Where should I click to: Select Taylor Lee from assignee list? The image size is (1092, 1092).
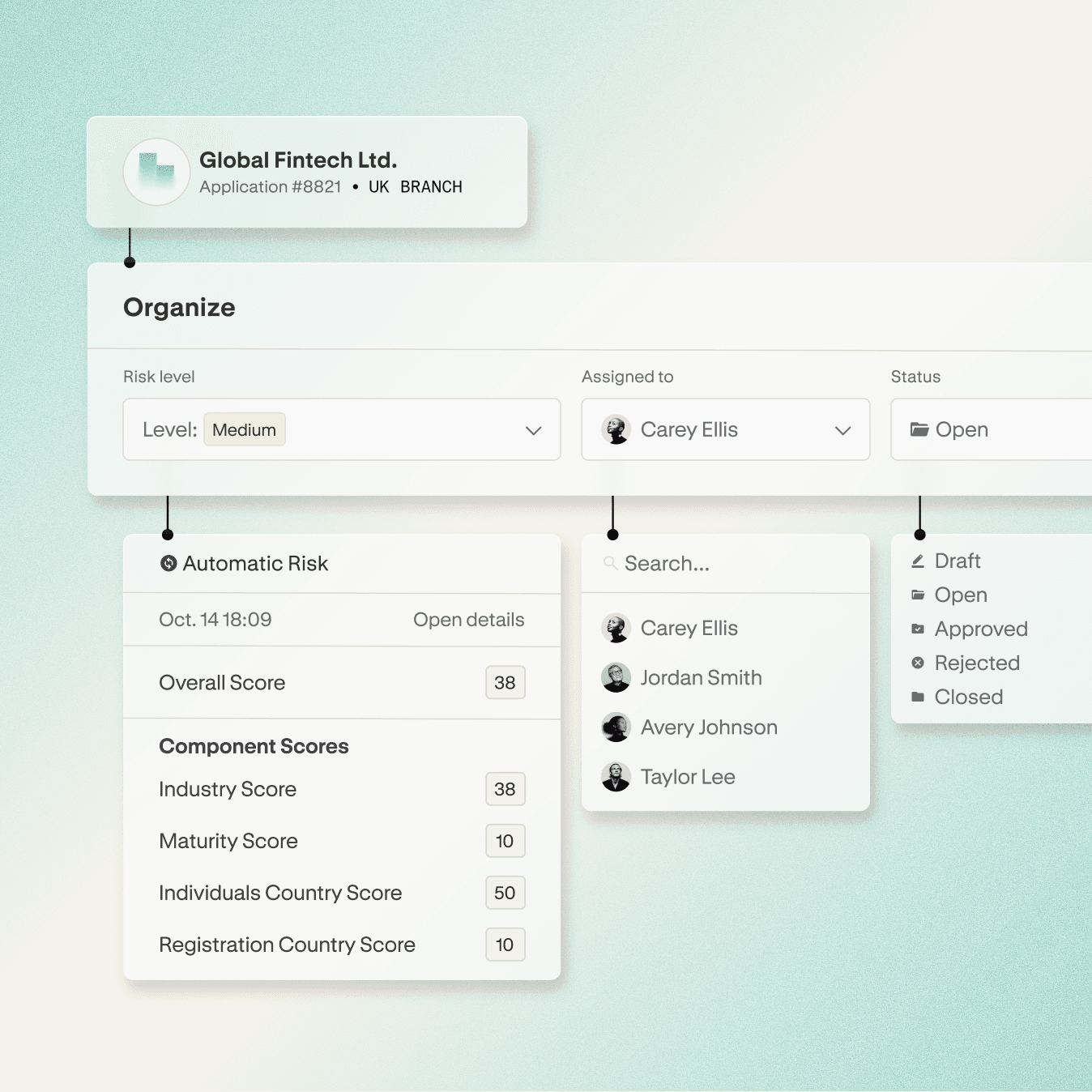click(688, 778)
